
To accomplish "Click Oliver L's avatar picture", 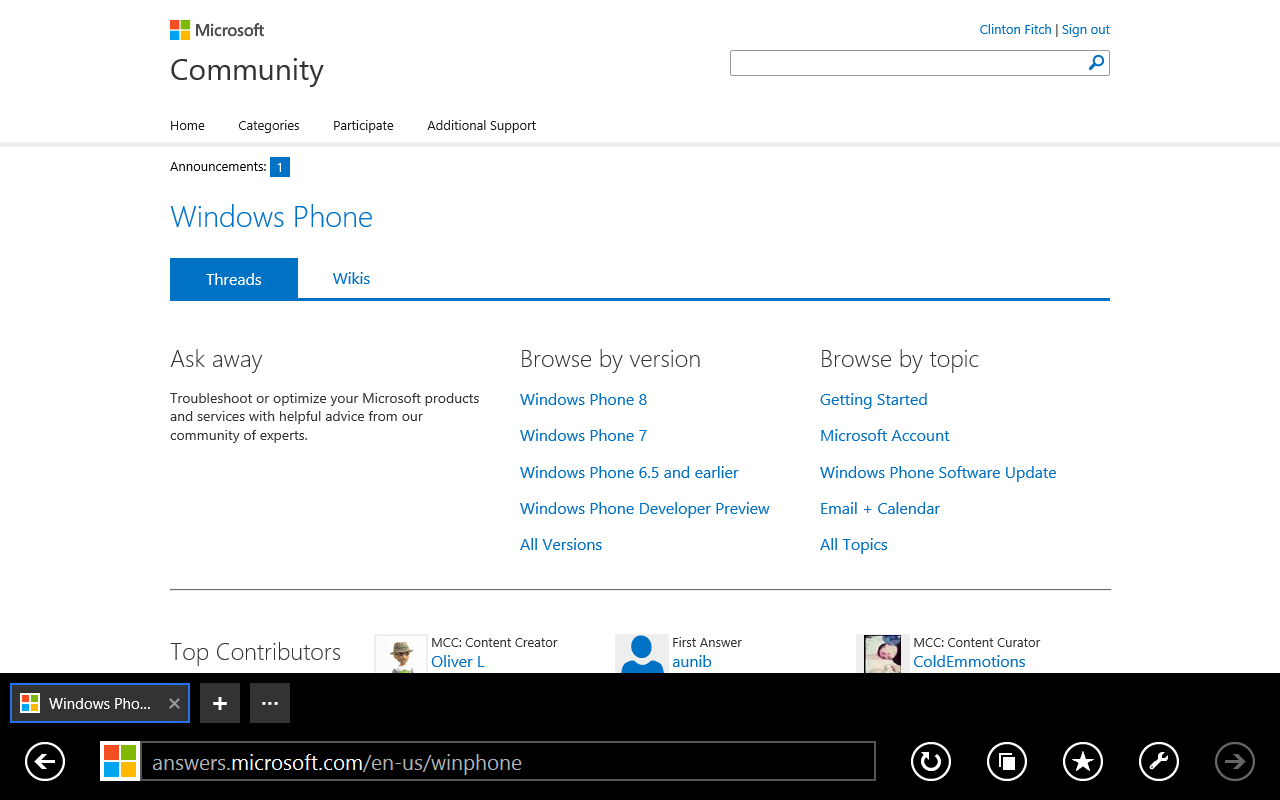I will 400,654.
